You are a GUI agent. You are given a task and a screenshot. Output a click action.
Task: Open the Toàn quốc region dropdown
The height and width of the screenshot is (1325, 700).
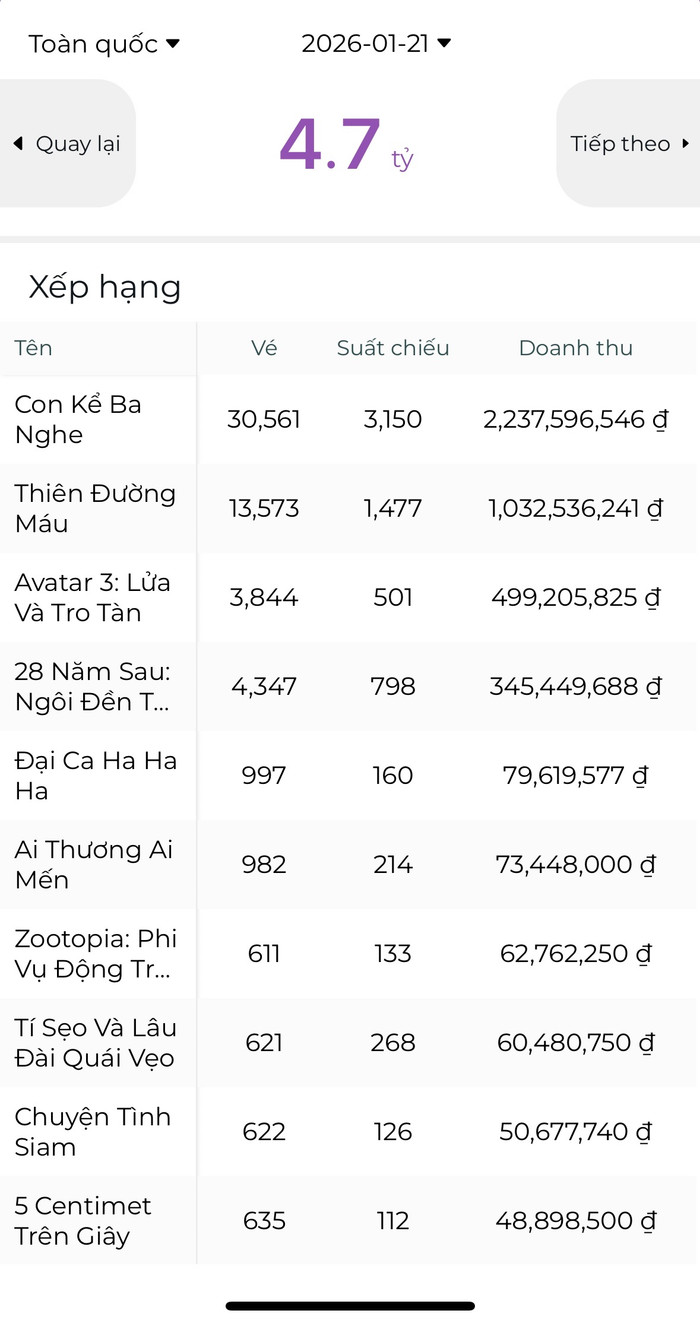tap(104, 44)
